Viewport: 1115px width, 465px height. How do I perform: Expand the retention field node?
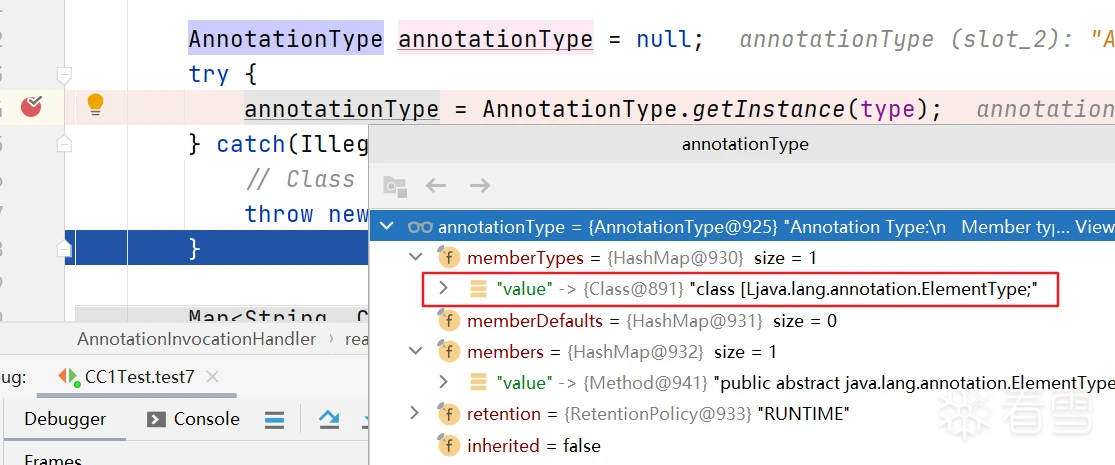(x=416, y=414)
